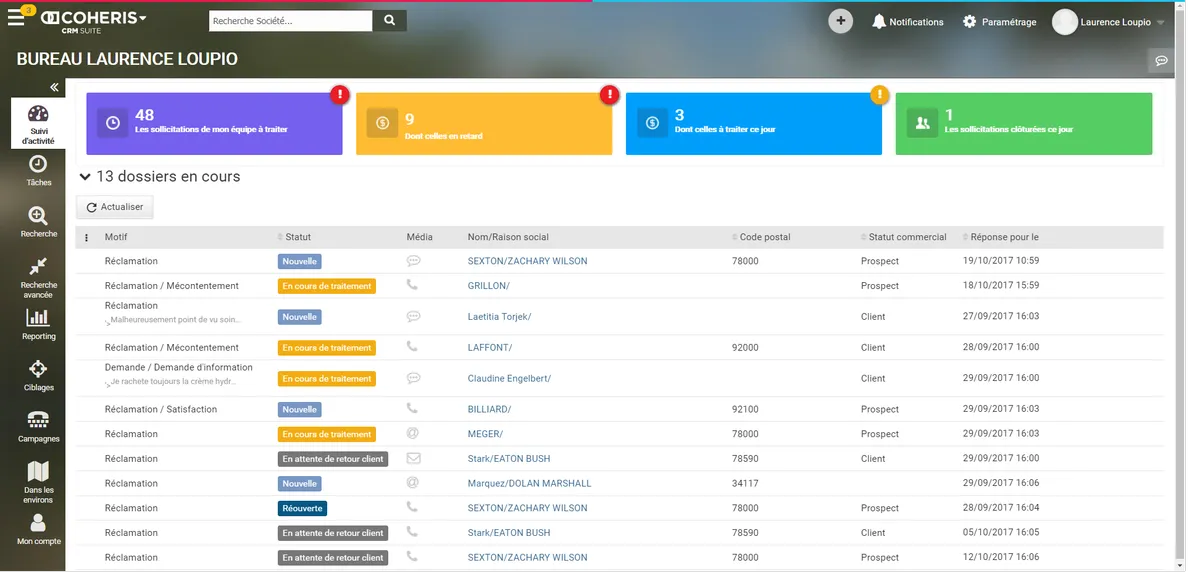Open the Laetitia Torjek/ link
Viewport: 1200px width, 573px height.
[x=499, y=317]
